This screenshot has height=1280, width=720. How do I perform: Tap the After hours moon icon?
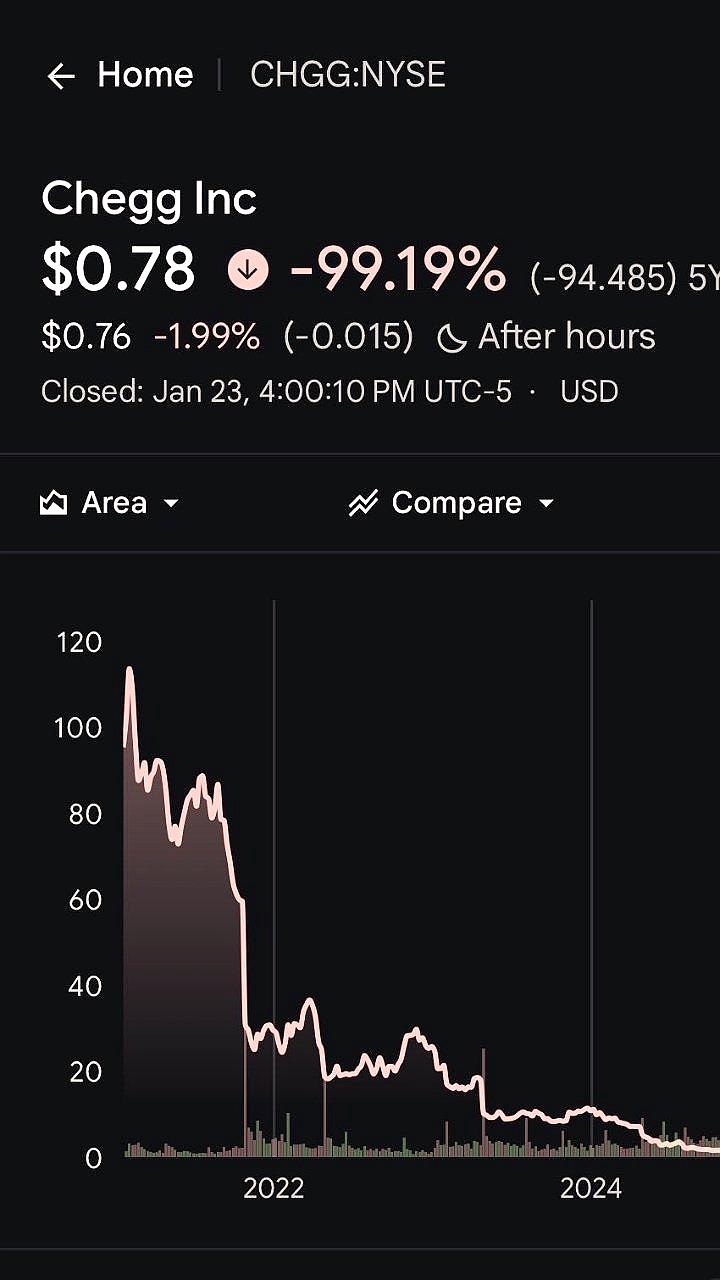tap(452, 338)
